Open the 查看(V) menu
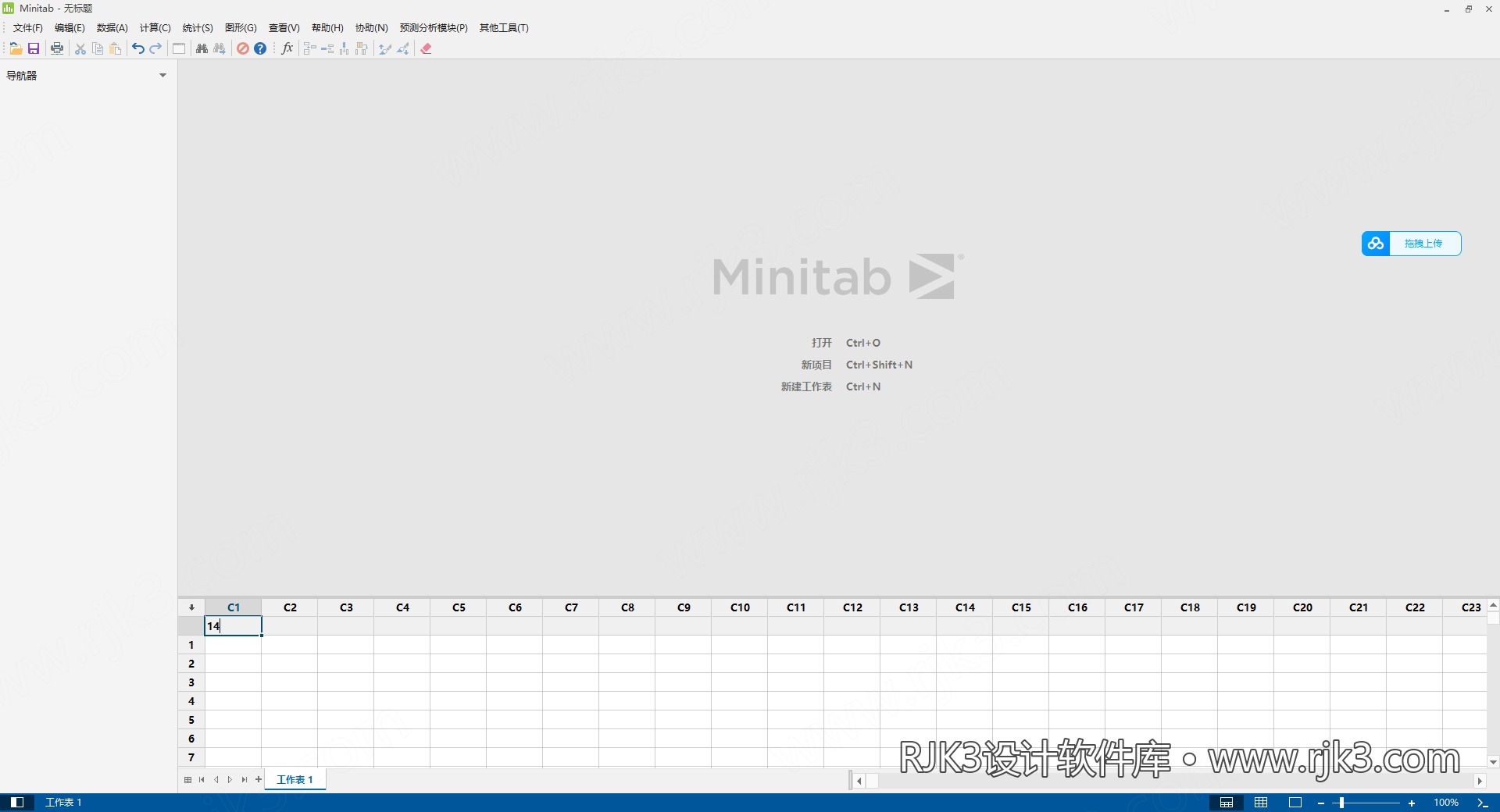Screen dimensions: 1500x812 (x=284, y=28)
